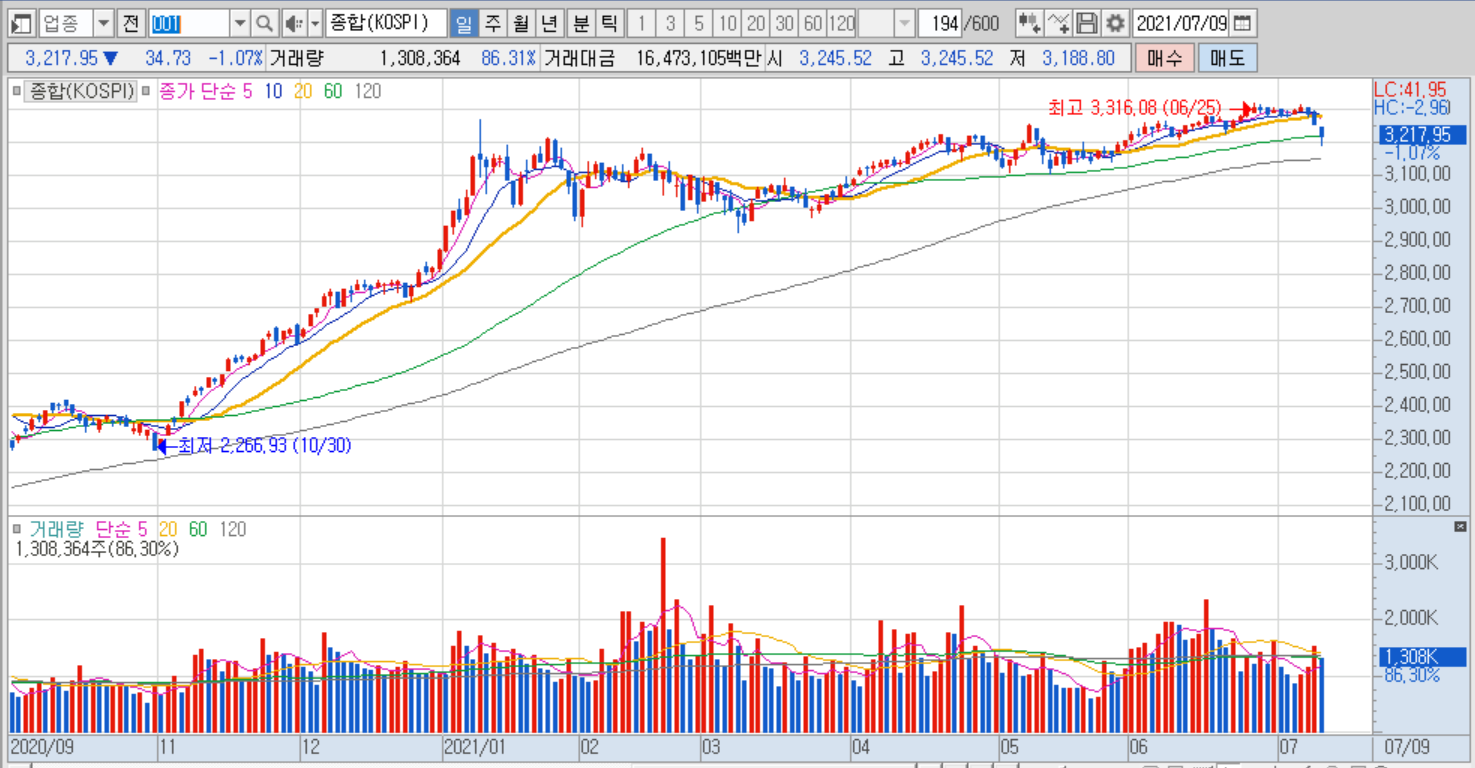1475x768 pixels.
Task: Click the green 60 price moving average label
Action: coord(333,92)
